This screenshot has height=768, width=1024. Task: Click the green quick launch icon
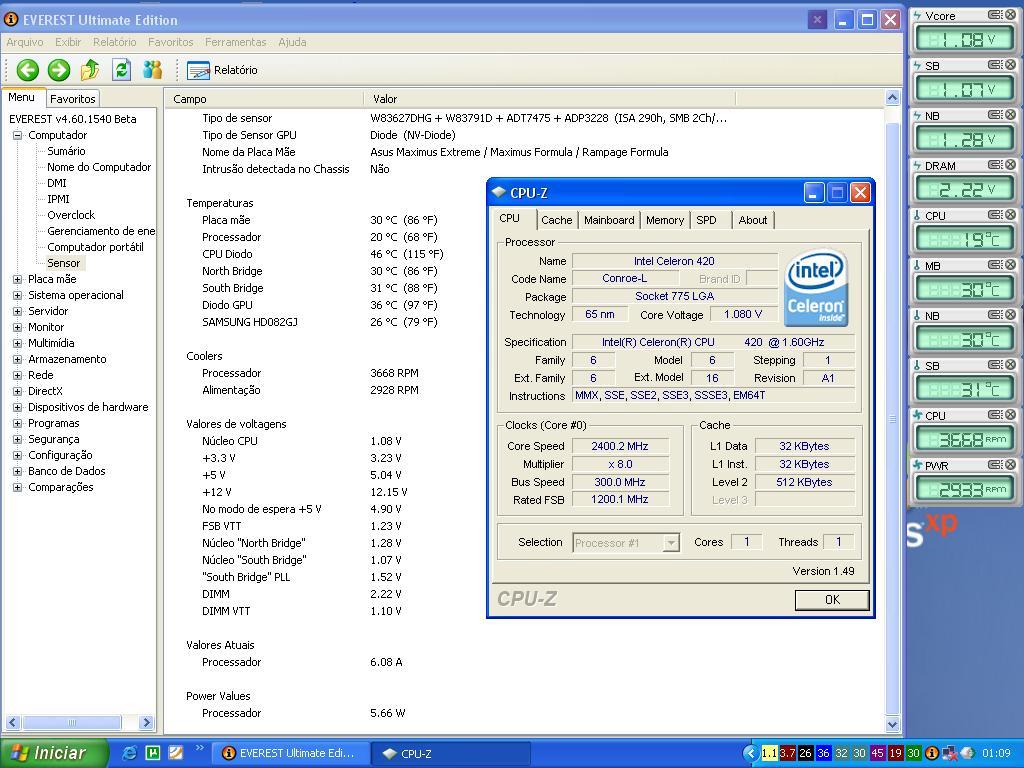[153, 753]
